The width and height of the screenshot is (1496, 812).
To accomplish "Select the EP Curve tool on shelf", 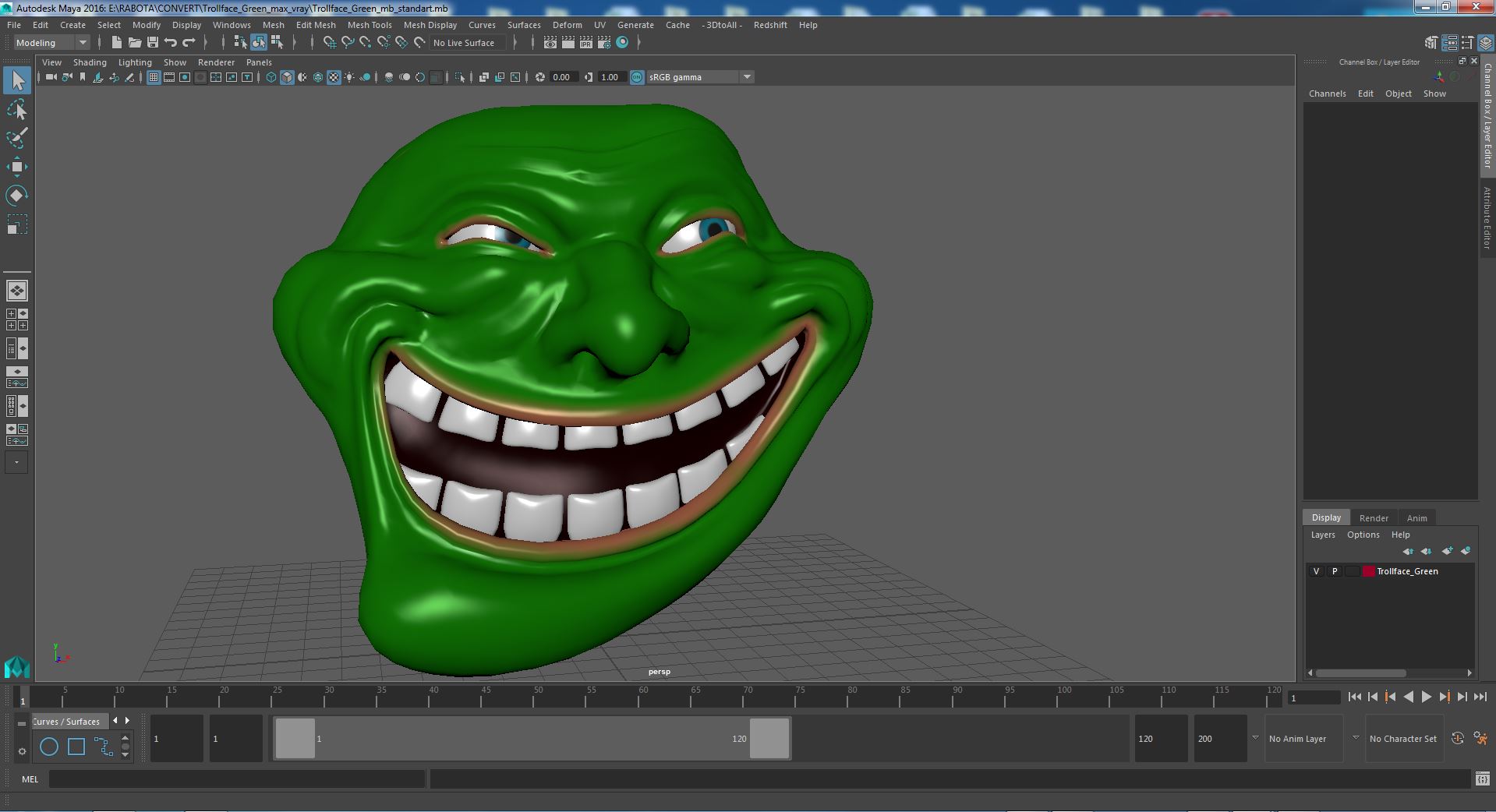I will (103, 747).
